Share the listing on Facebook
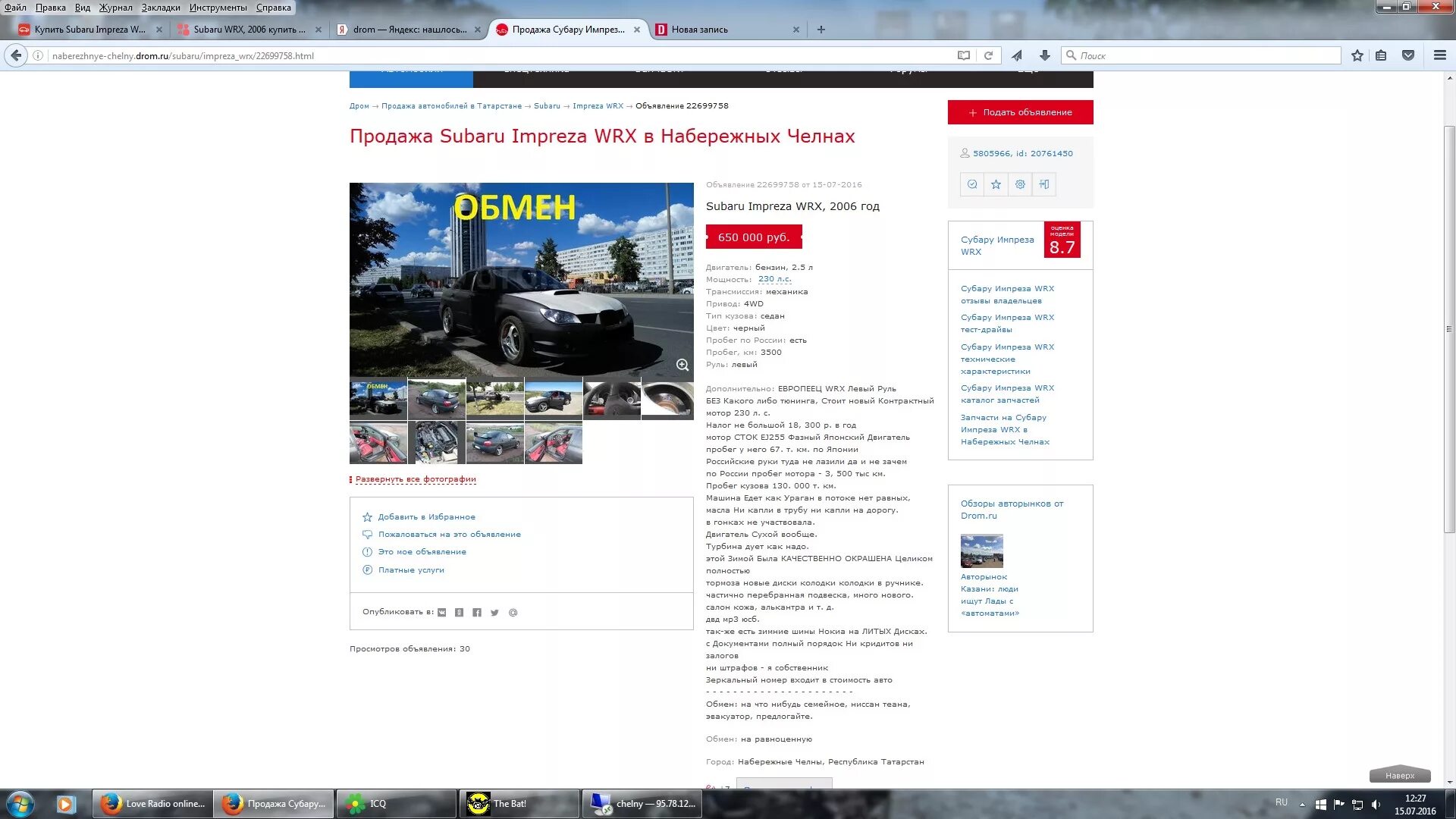Screen dimensions: 1456x819 click(477, 613)
